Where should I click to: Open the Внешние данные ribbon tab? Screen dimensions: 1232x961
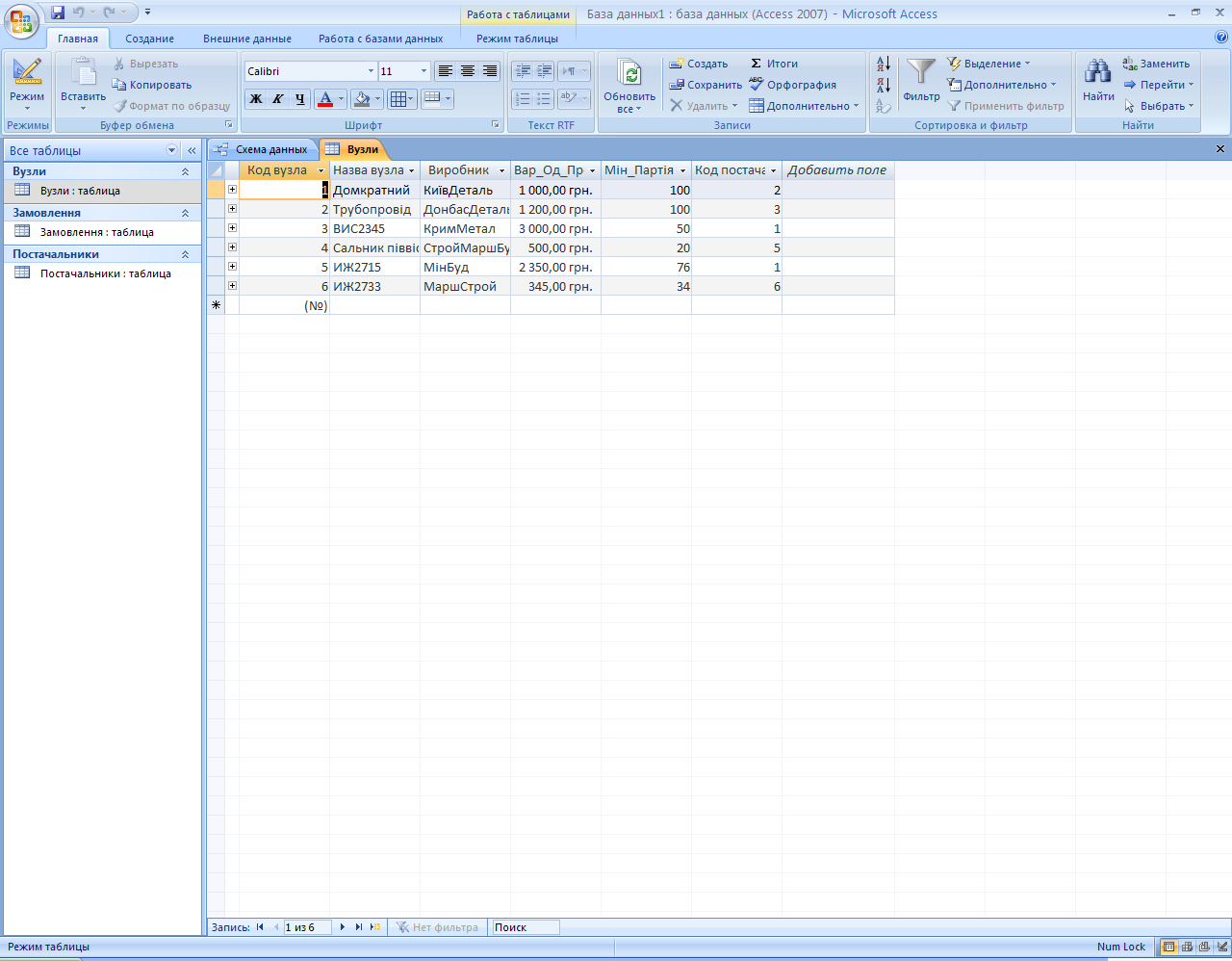point(247,39)
